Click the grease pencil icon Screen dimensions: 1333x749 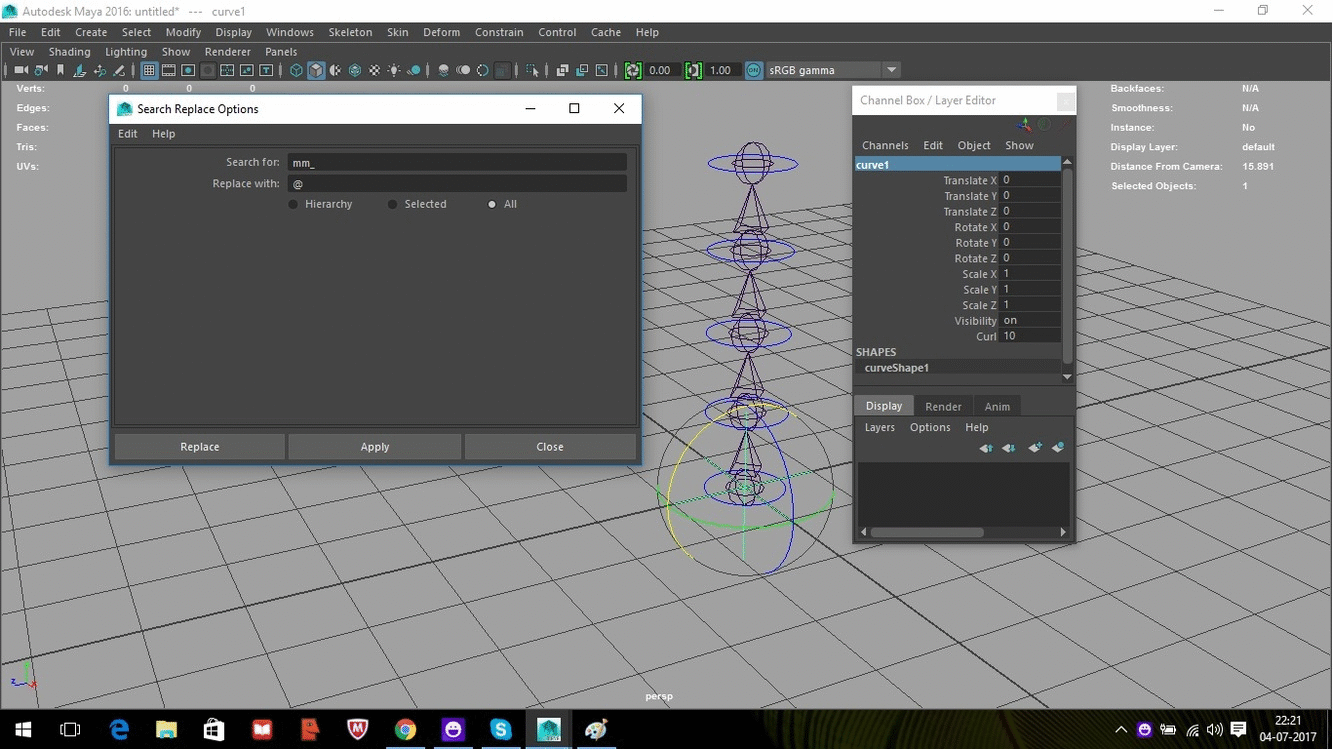click(x=119, y=70)
